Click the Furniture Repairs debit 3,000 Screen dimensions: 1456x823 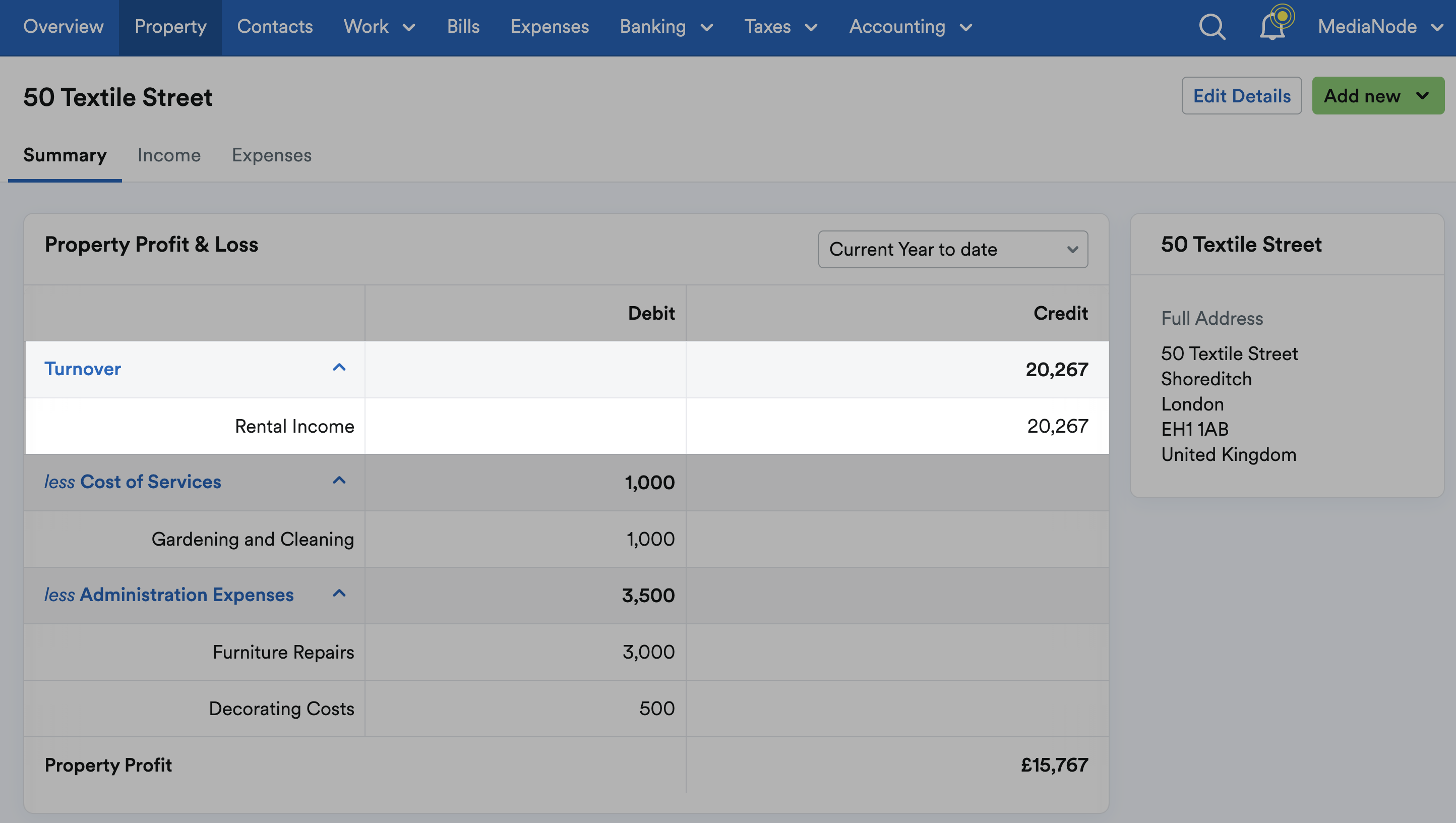(x=648, y=652)
